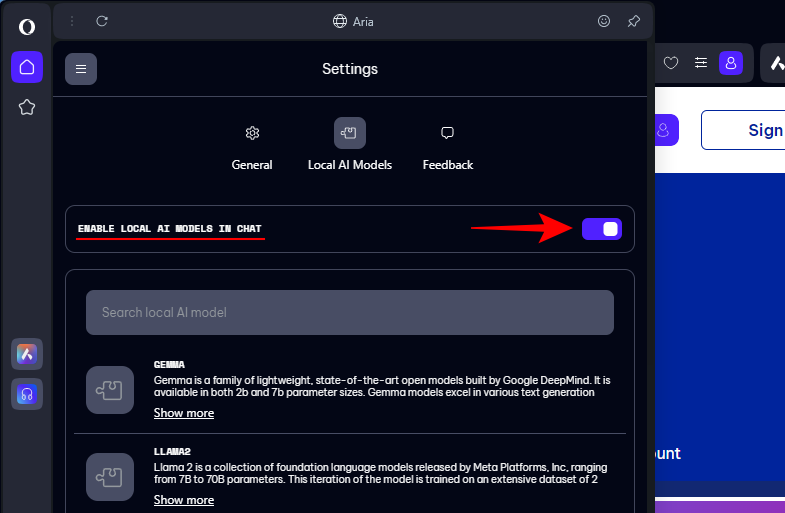Select the Llama2 model puzzle icon
Screen dimensions: 785x513
click(x=110, y=477)
